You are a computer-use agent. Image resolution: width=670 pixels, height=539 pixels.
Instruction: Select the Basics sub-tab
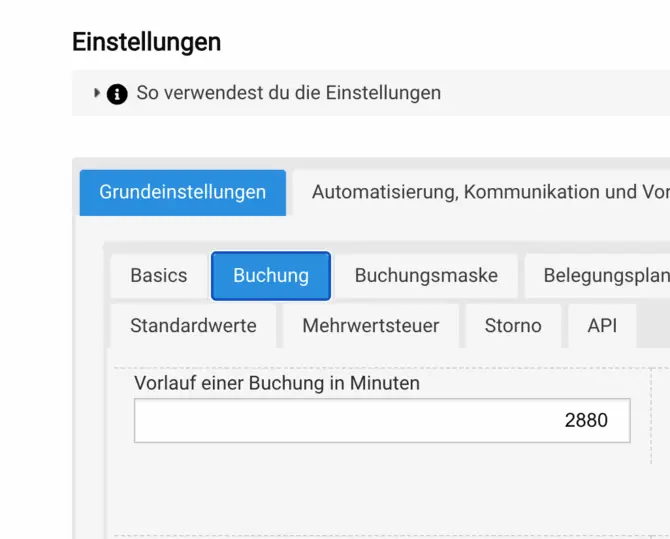click(x=159, y=276)
